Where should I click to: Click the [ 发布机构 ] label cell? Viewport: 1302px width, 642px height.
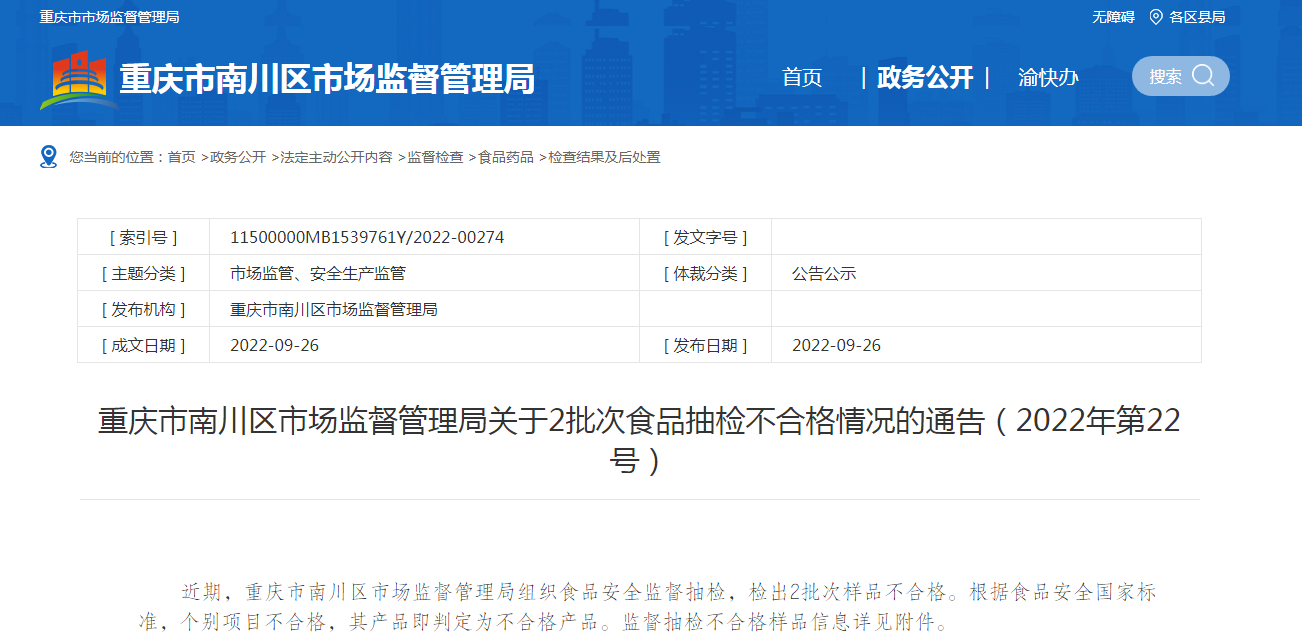point(143,309)
